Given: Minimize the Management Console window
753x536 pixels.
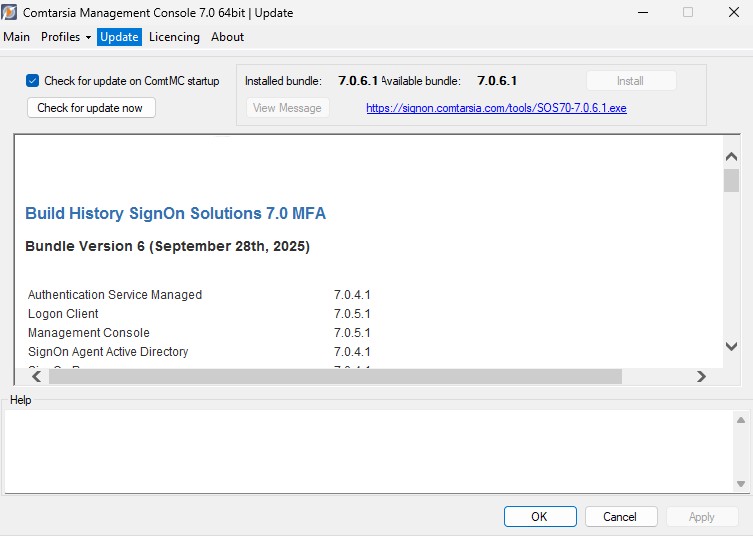Looking at the screenshot, I should click(643, 12).
